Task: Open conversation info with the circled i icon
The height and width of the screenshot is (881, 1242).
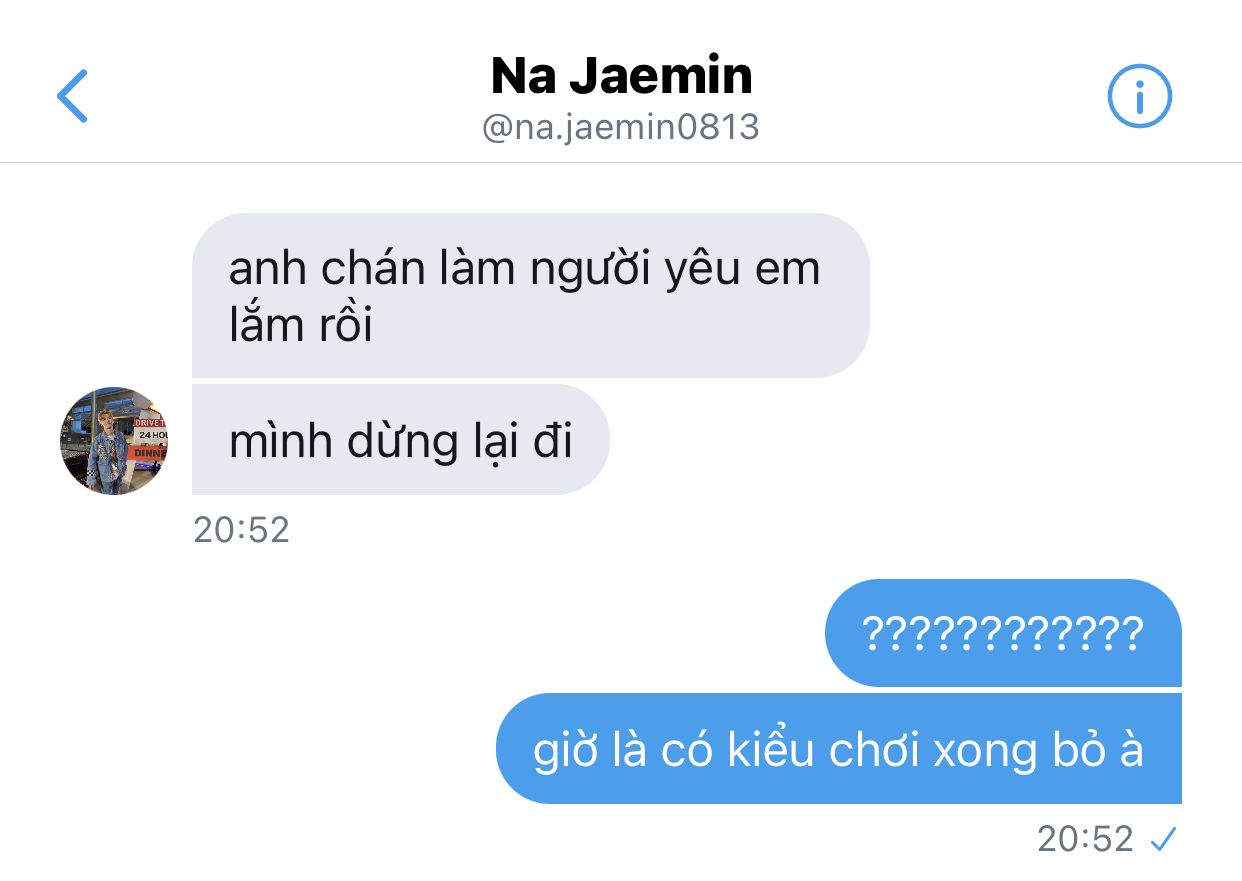Action: (x=1139, y=96)
